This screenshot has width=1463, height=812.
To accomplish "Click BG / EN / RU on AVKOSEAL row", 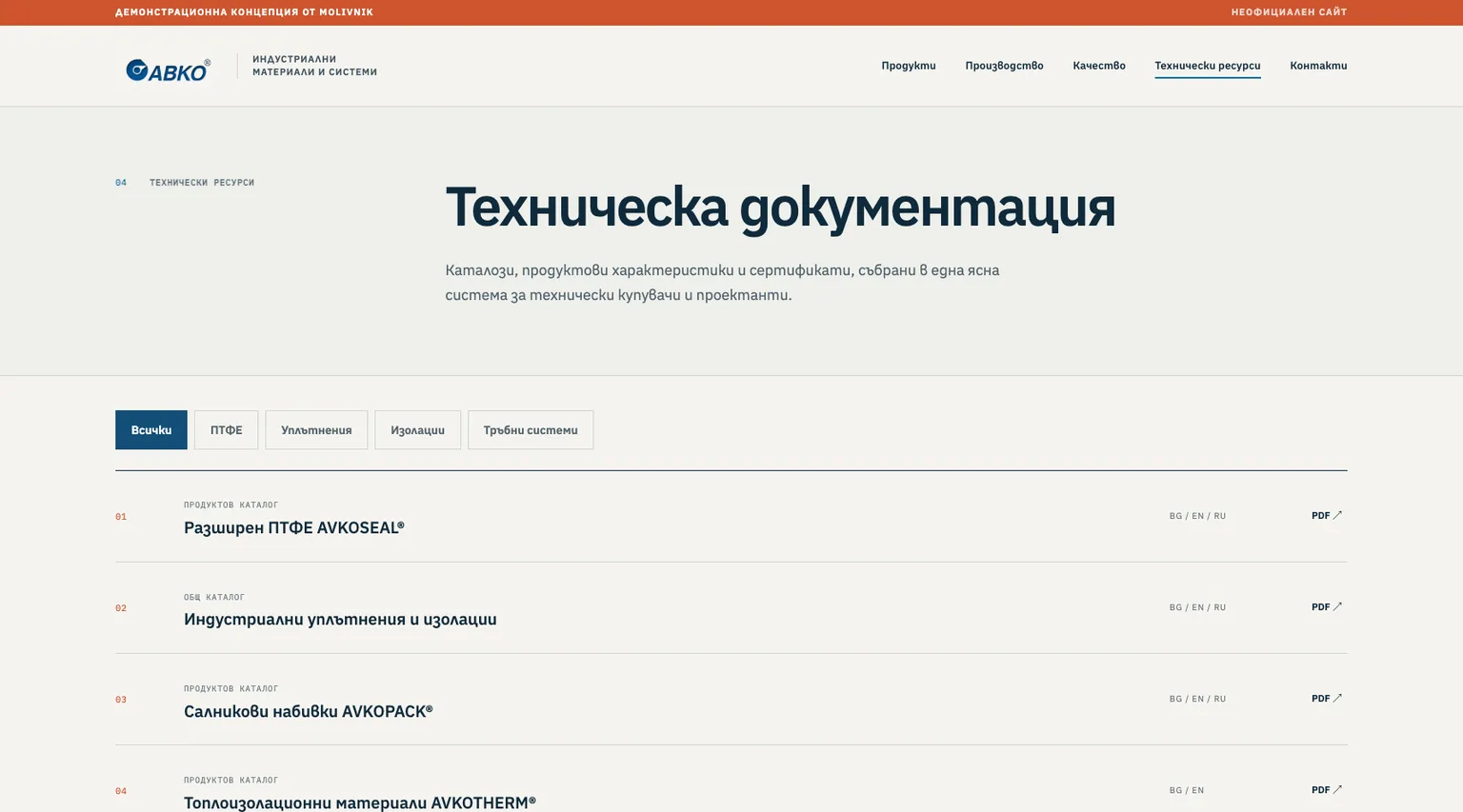I will point(1197,516).
